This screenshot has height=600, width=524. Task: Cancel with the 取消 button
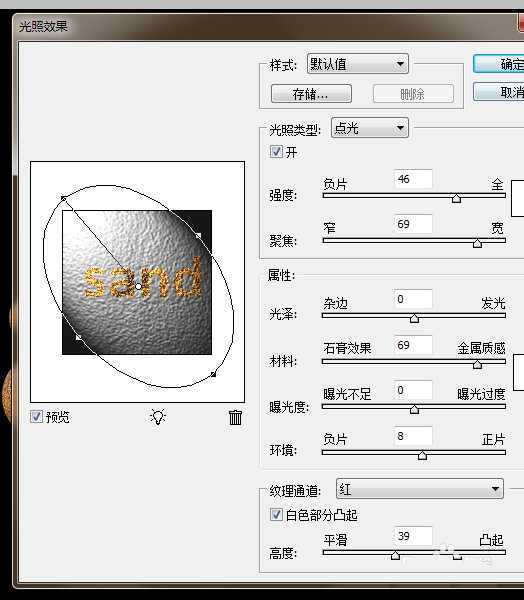tap(501, 92)
